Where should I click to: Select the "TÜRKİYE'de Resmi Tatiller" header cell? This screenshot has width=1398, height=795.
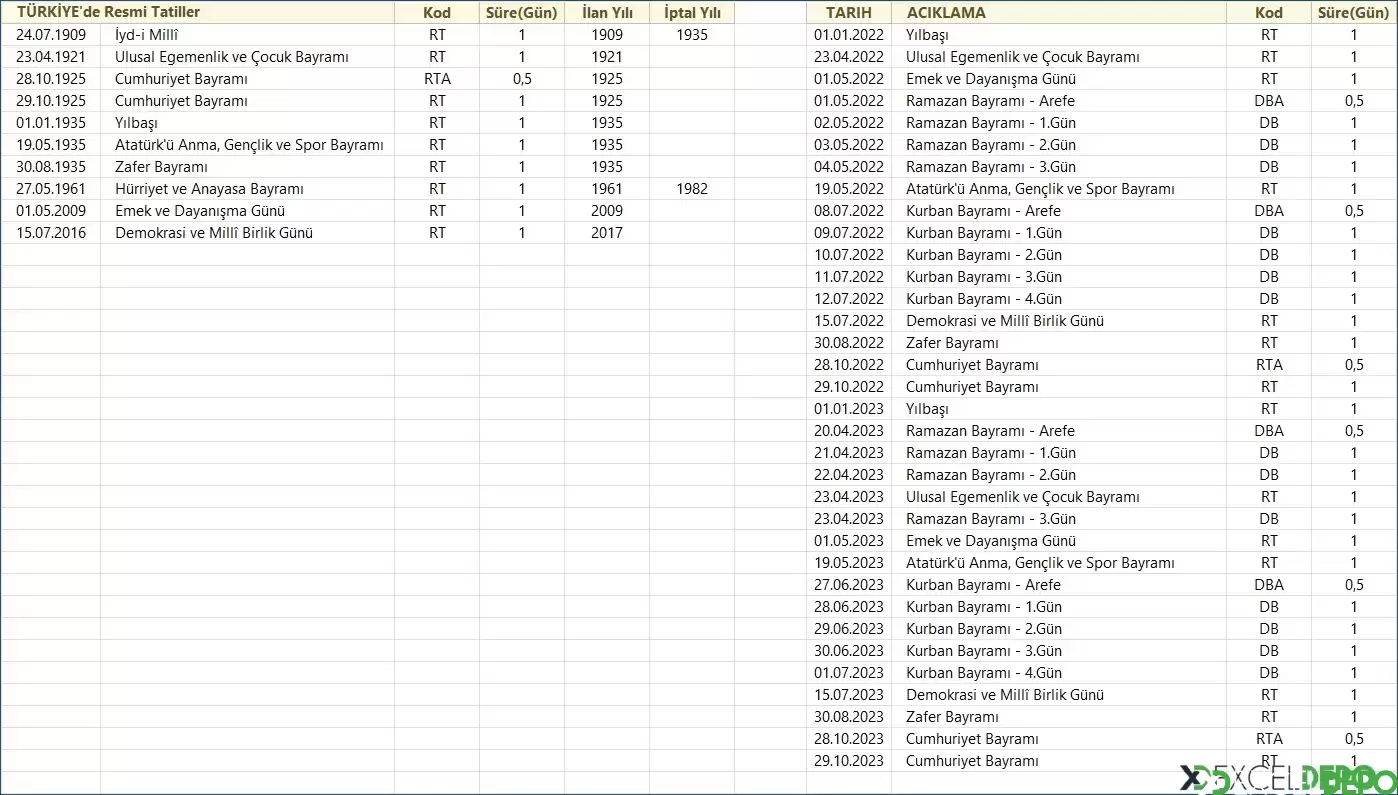198,12
